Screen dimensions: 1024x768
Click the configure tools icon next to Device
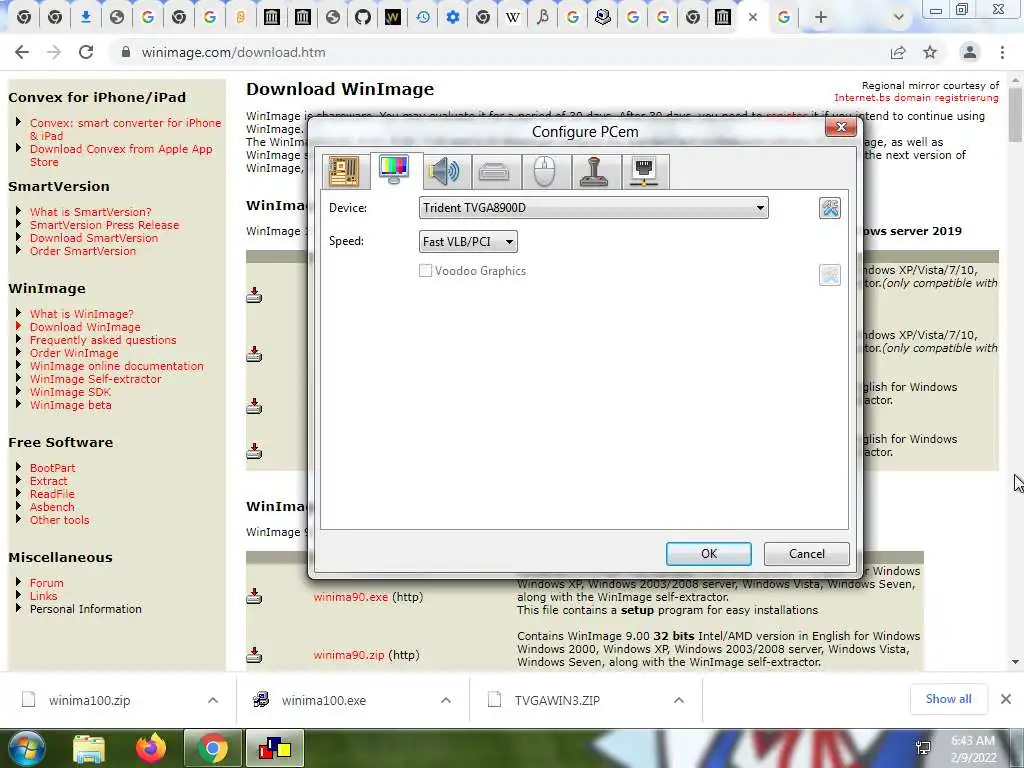tap(829, 208)
